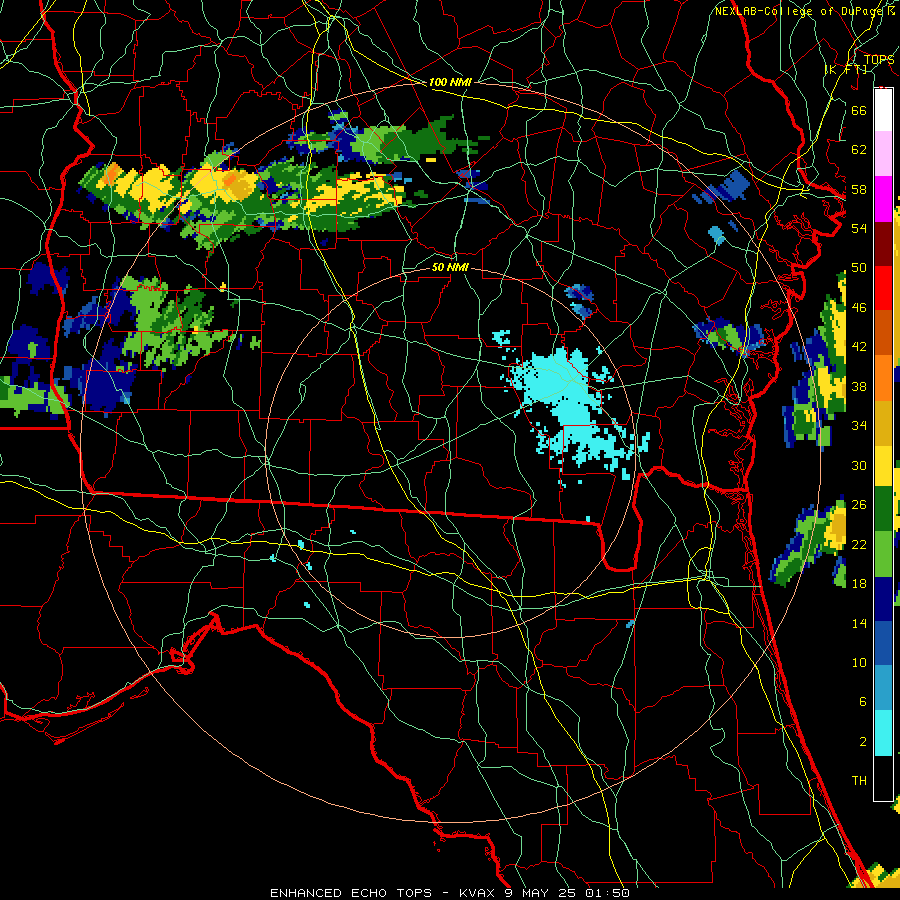Click the 6 legend value
Image resolution: width=900 pixels, height=900 pixels.
click(862, 702)
